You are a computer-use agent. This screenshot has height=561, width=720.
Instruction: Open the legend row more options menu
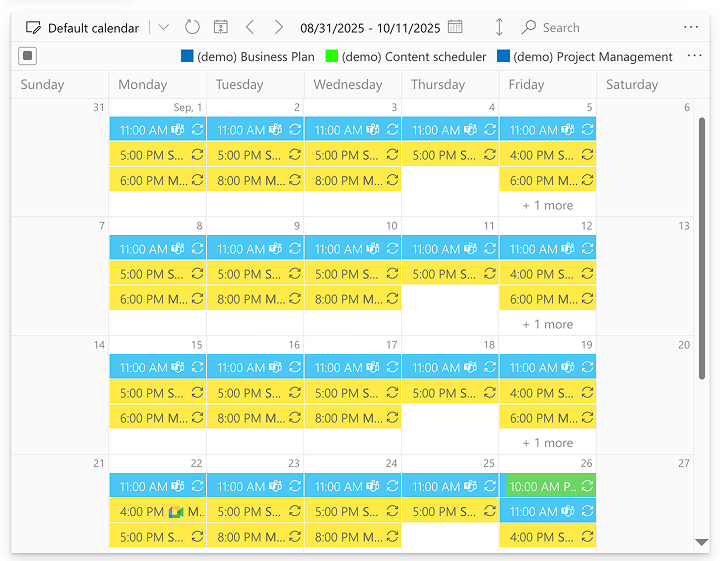(695, 56)
